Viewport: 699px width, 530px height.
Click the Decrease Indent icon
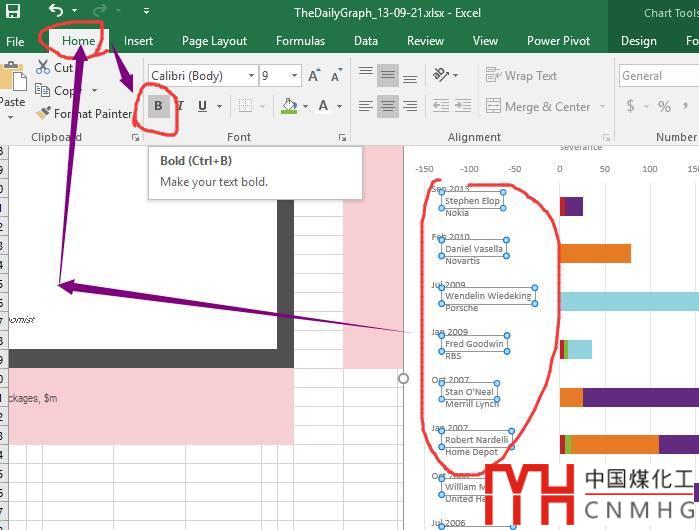click(x=441, y=106)
